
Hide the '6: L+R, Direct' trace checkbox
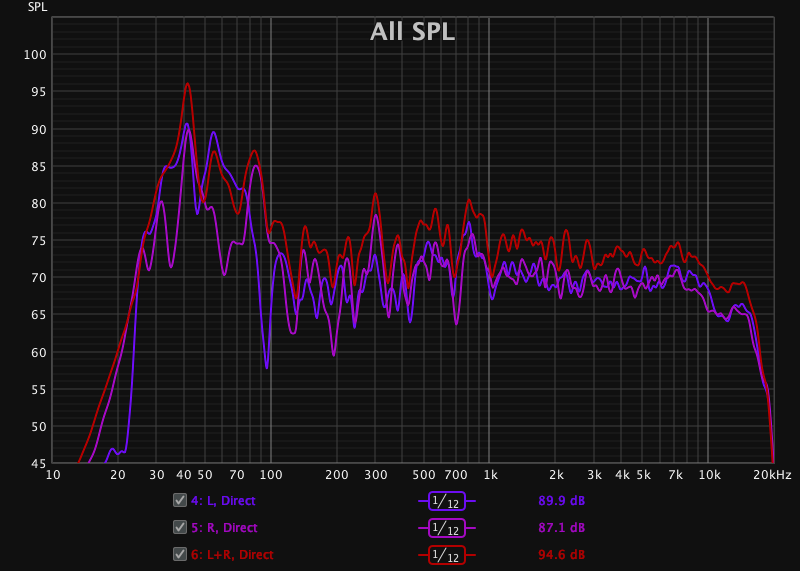click(180, 554)
